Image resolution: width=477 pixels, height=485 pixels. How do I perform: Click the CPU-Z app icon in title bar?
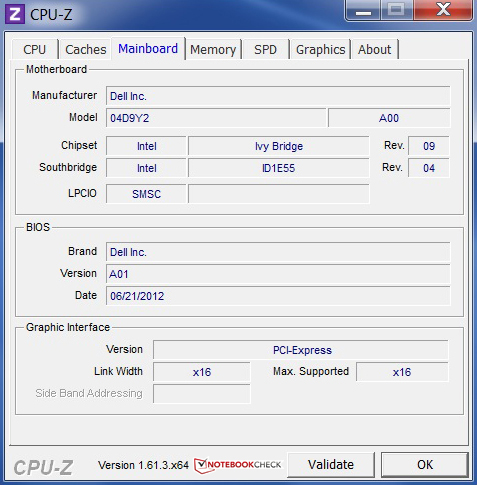pos(15,14)
